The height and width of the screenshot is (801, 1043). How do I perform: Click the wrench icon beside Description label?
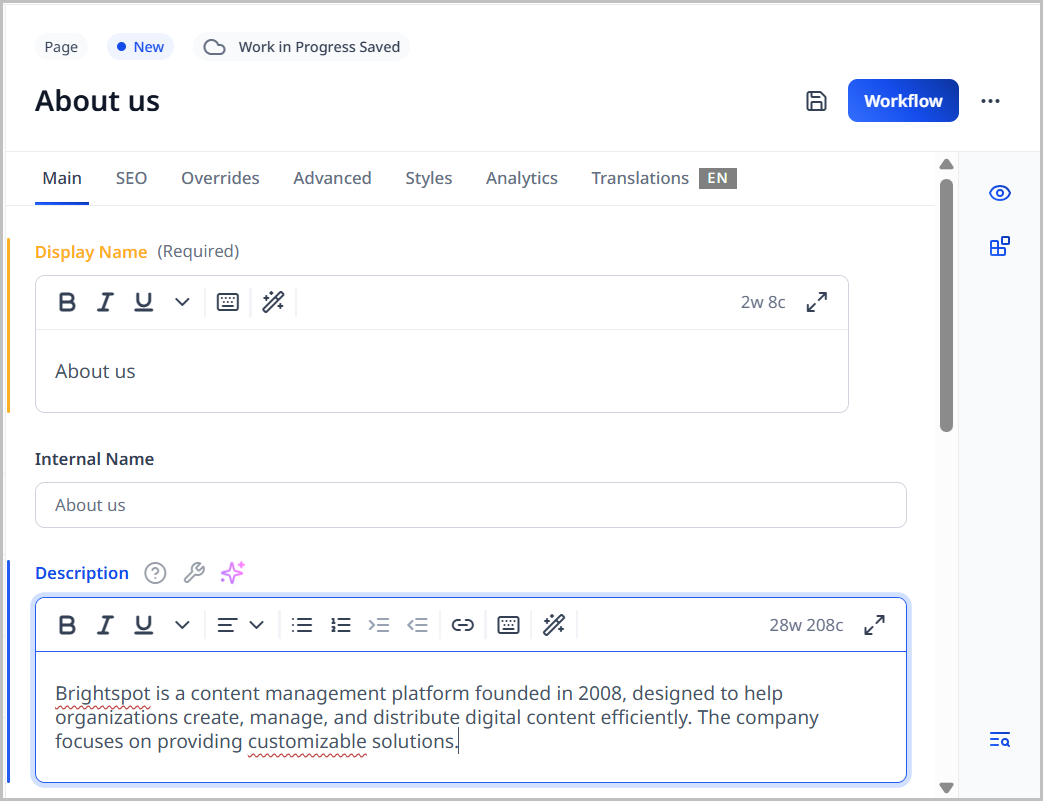click(194, 572)
